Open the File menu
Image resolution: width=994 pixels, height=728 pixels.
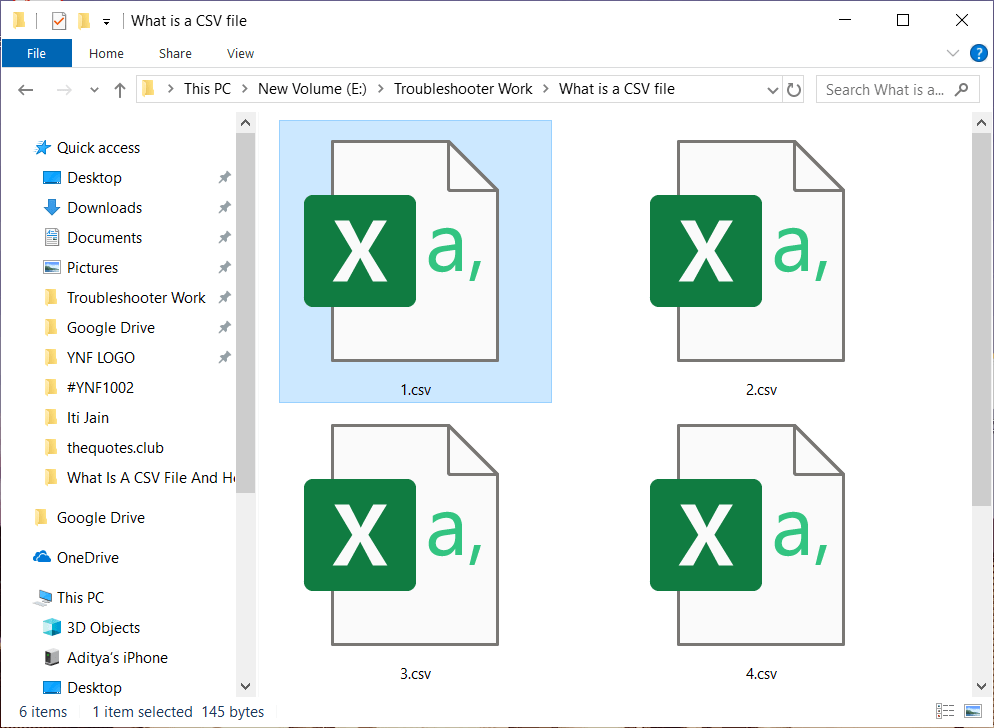37,53
